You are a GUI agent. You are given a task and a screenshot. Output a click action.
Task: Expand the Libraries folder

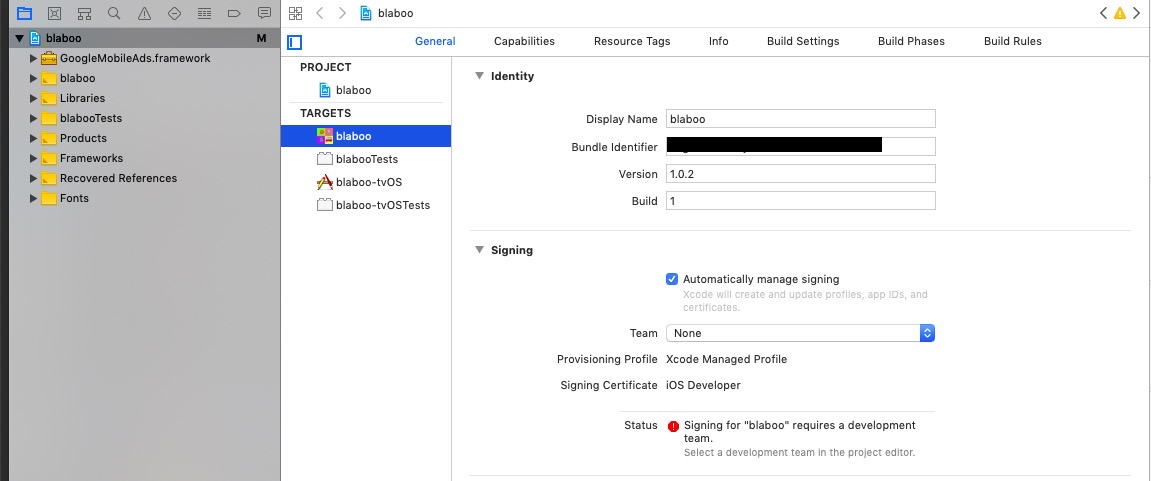click(33, 98)
